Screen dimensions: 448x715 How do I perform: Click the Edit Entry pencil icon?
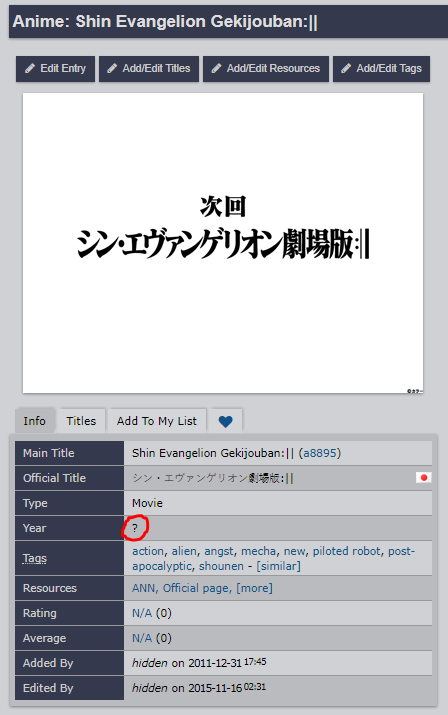pyautogui.click(x=30, y=68)
